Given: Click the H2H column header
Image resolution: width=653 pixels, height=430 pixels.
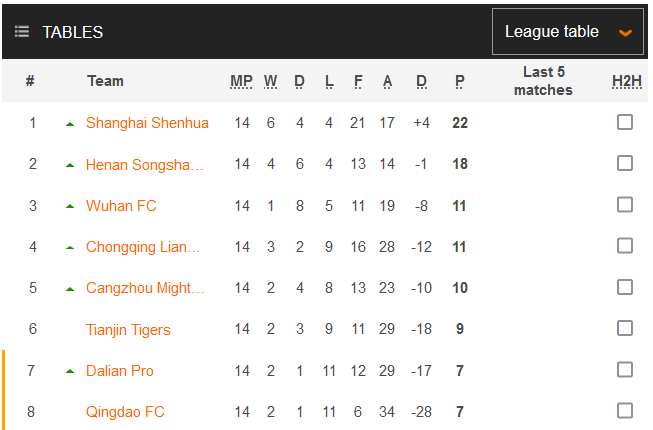Looking at the screenshot, I should [x=625, y=81].
